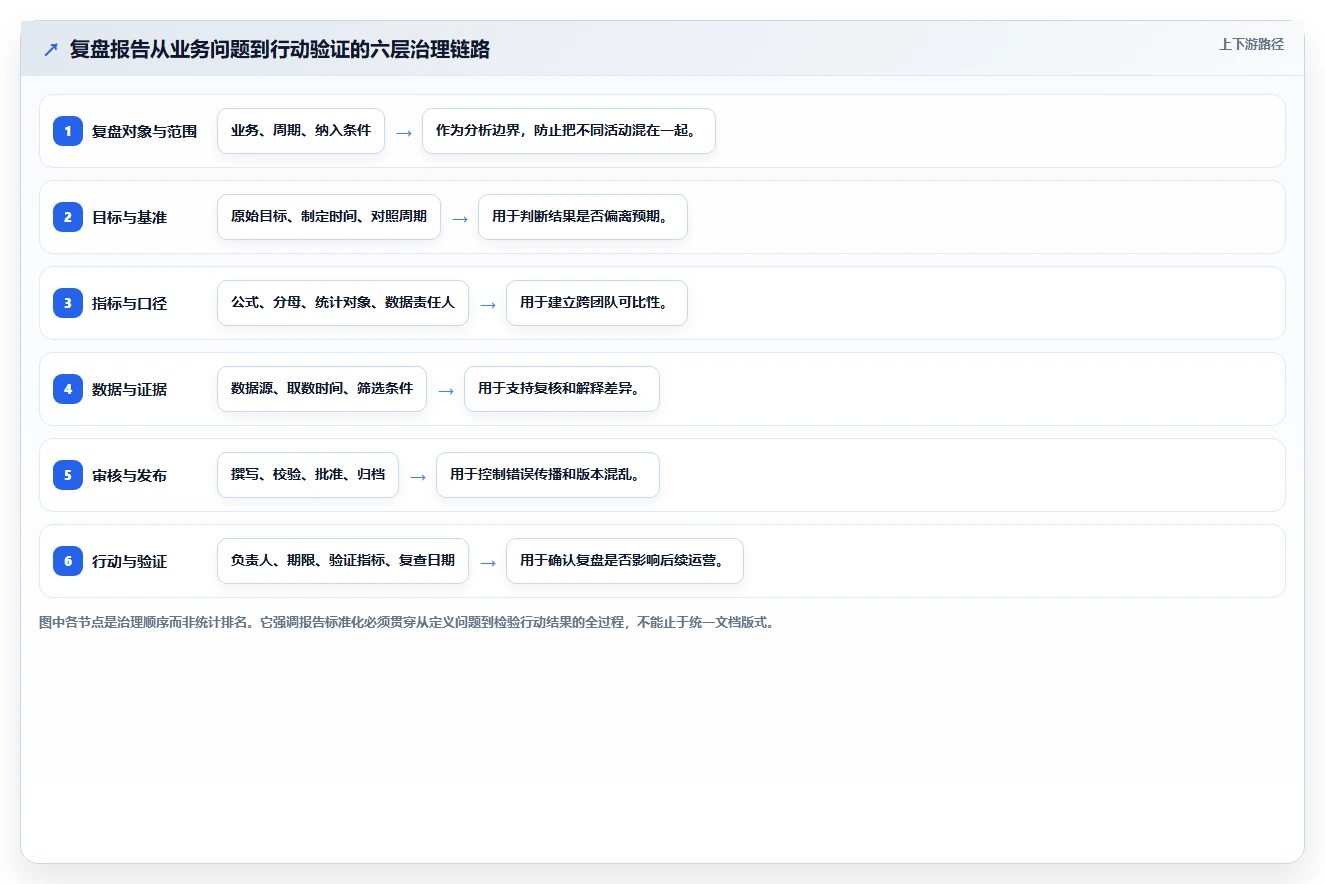Viewport: 1325px width, 884px height.
Task: Click the arrow in the 审核与发布 row
Action: [418, 476]
